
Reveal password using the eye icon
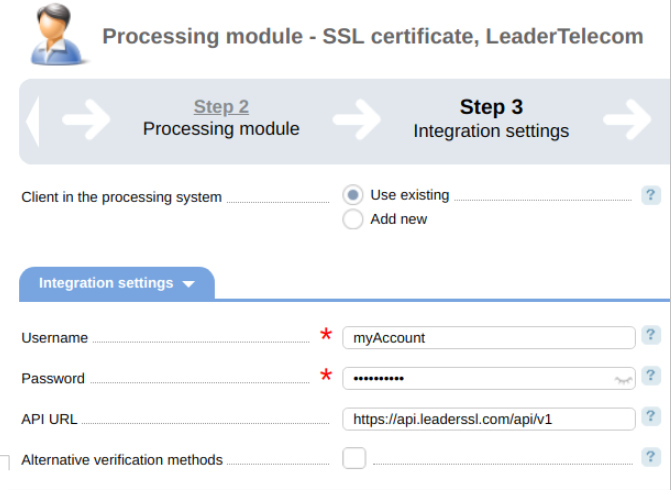(623, 379)
